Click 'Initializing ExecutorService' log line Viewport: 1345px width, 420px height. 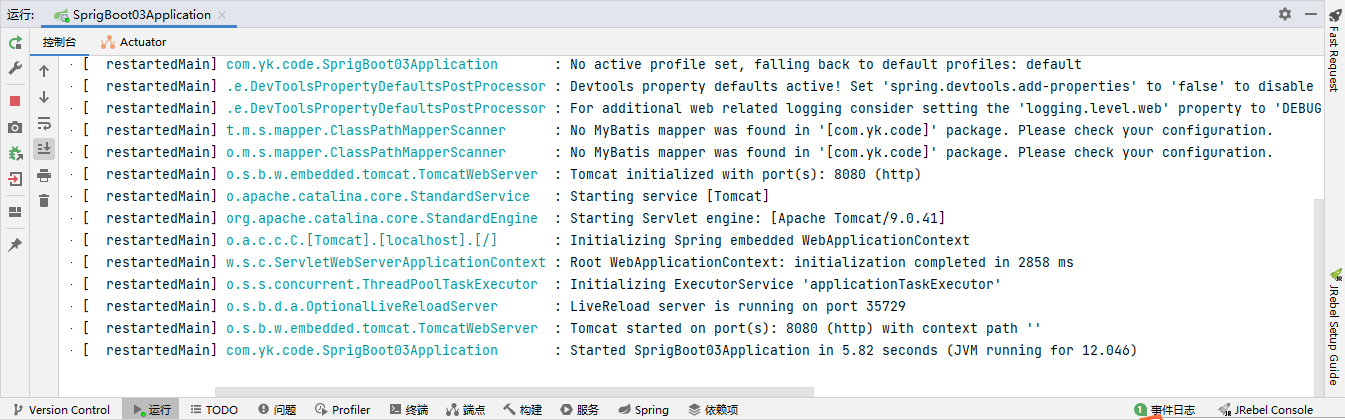click(x=786, y=284)
